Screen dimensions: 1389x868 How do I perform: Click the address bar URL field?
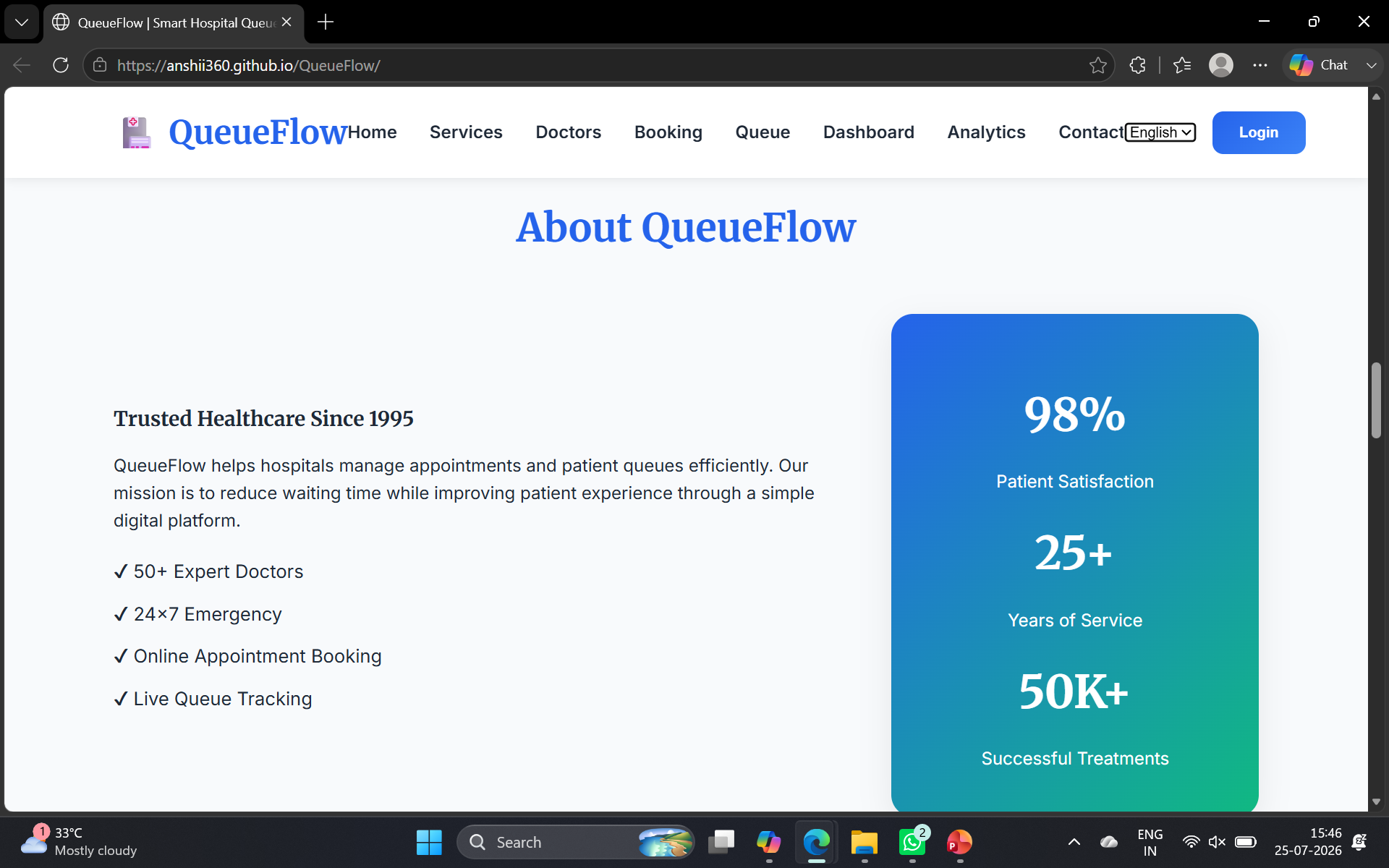pos(600,65)
